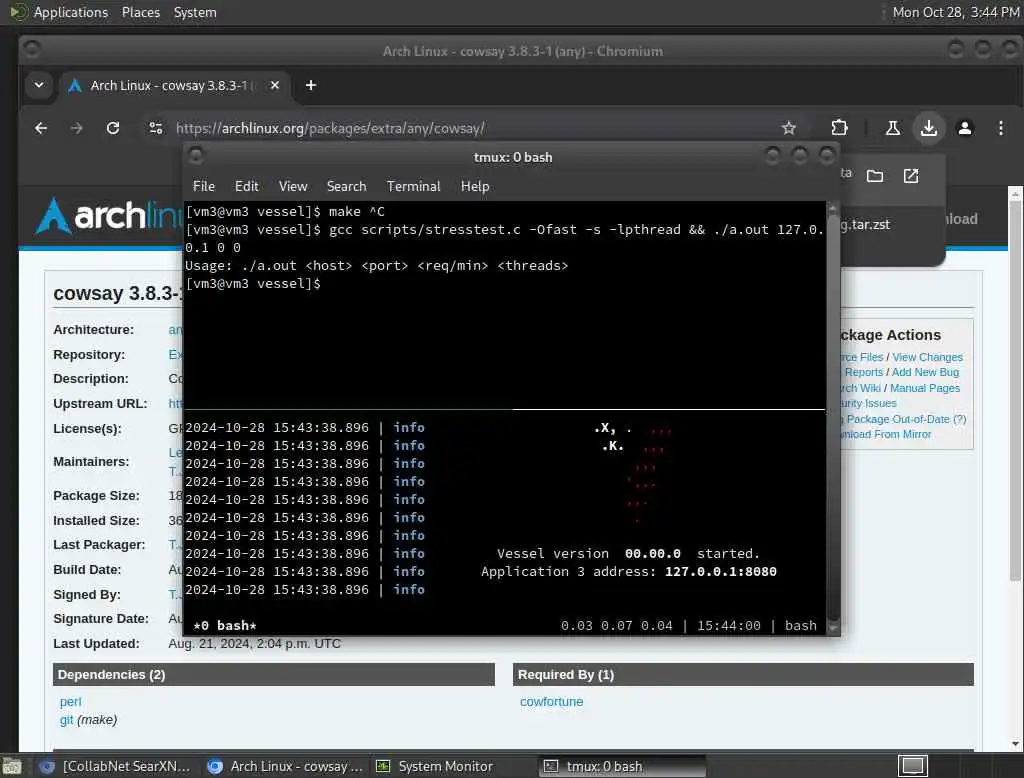The width and height of the screenshot is (1024, 778).
Task: Open a new Chromium tab
Action: click(x=311, y=85)
